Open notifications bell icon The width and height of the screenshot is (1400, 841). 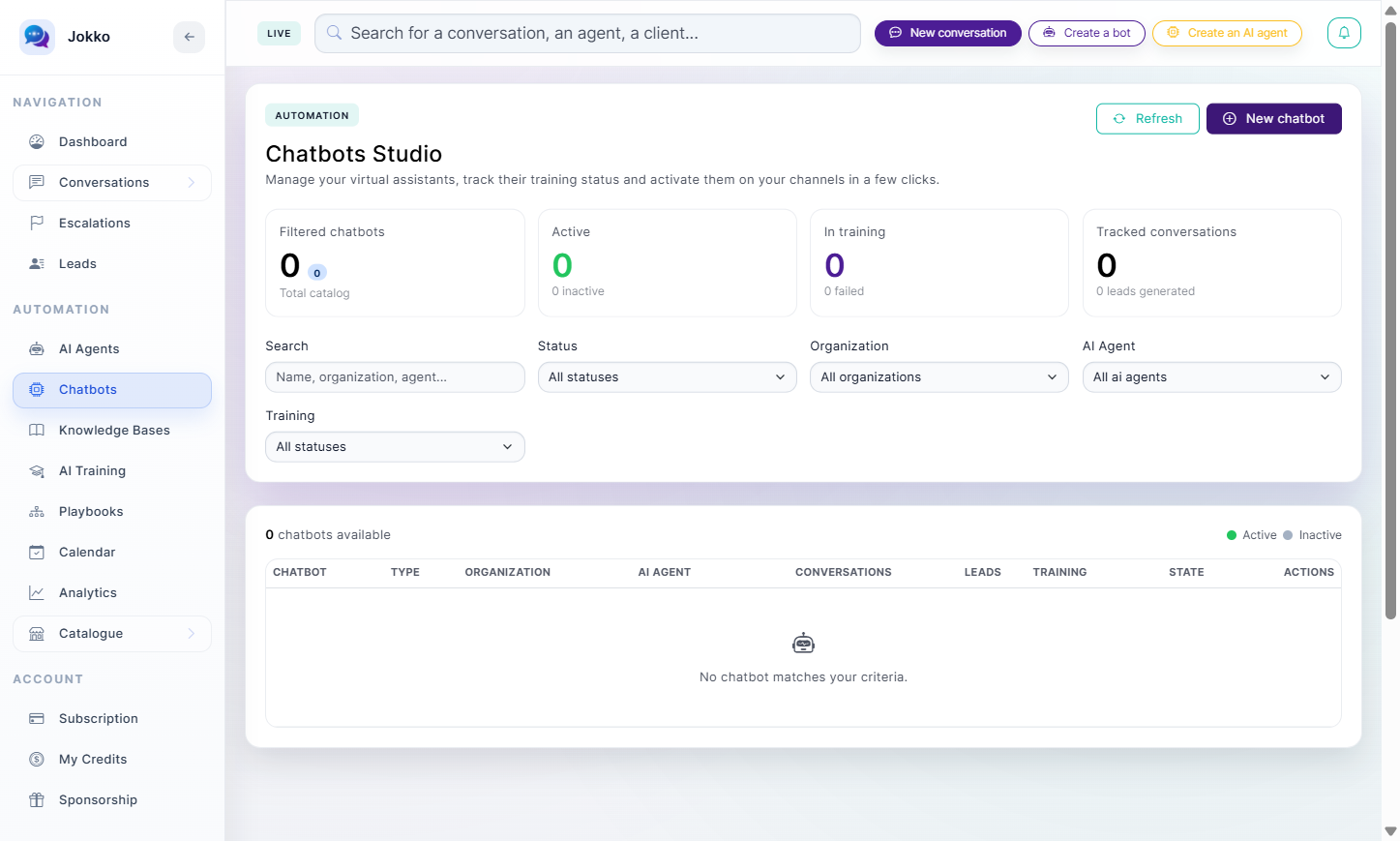click(1344, 33)
